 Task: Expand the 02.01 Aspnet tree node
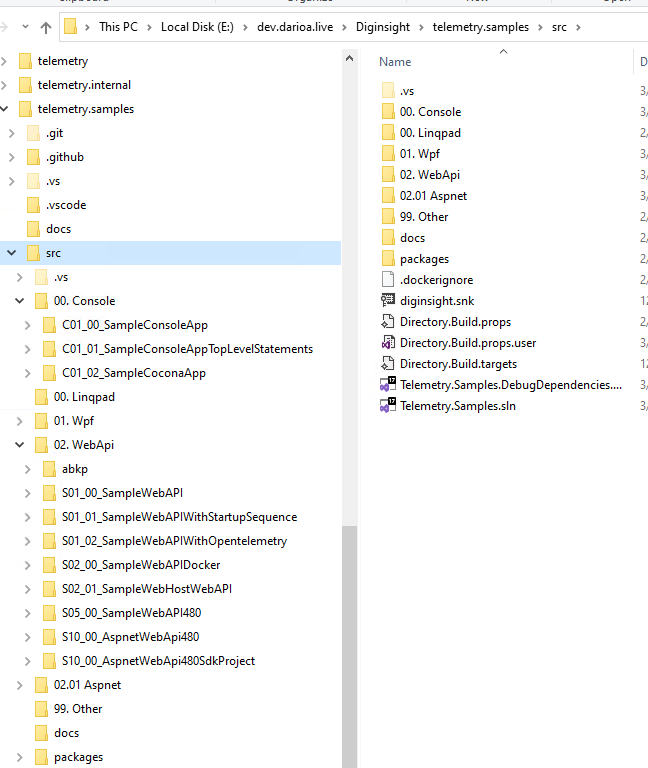click(19, 685)
